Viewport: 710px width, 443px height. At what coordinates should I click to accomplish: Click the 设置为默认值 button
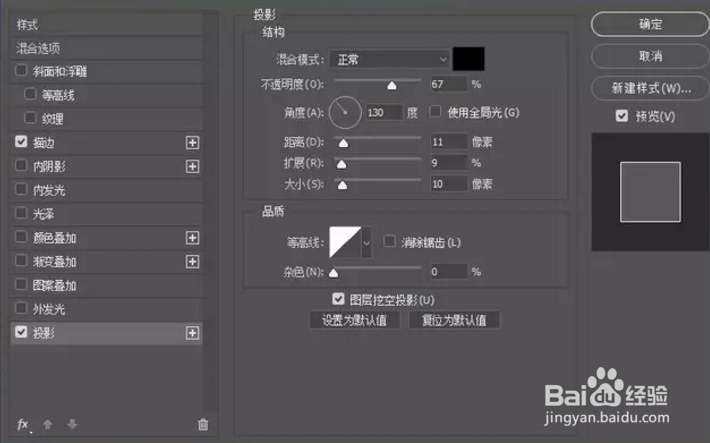(355, 320)
